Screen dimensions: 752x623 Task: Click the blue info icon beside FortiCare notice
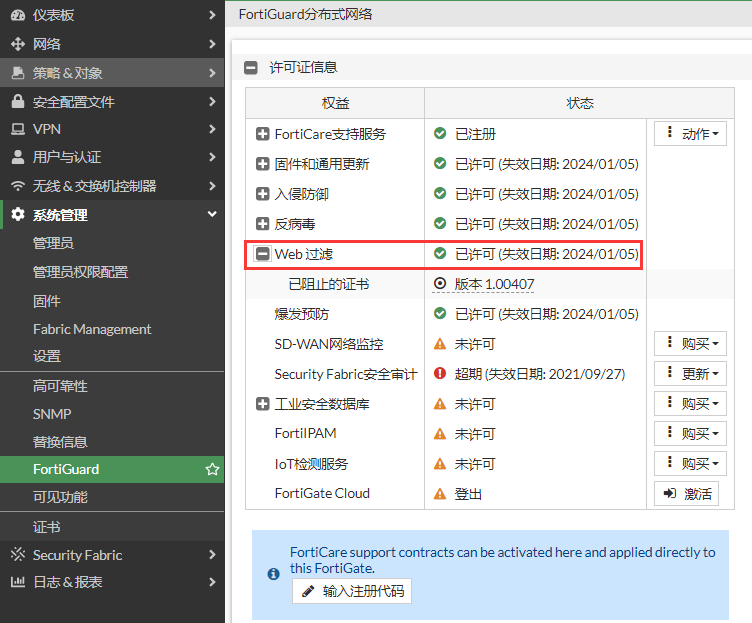tap(273, 574)
